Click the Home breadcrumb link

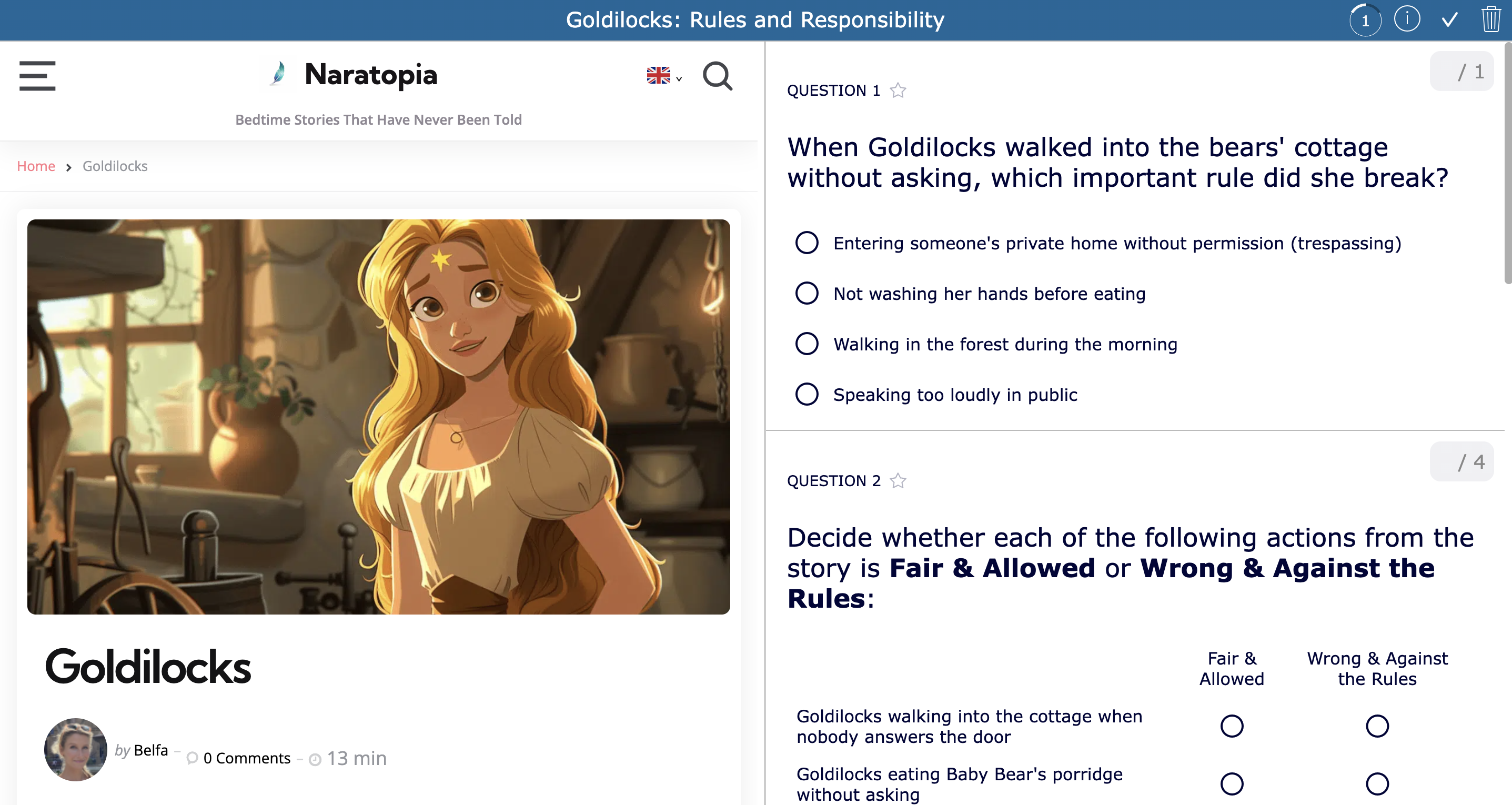[x=36, y=166]
